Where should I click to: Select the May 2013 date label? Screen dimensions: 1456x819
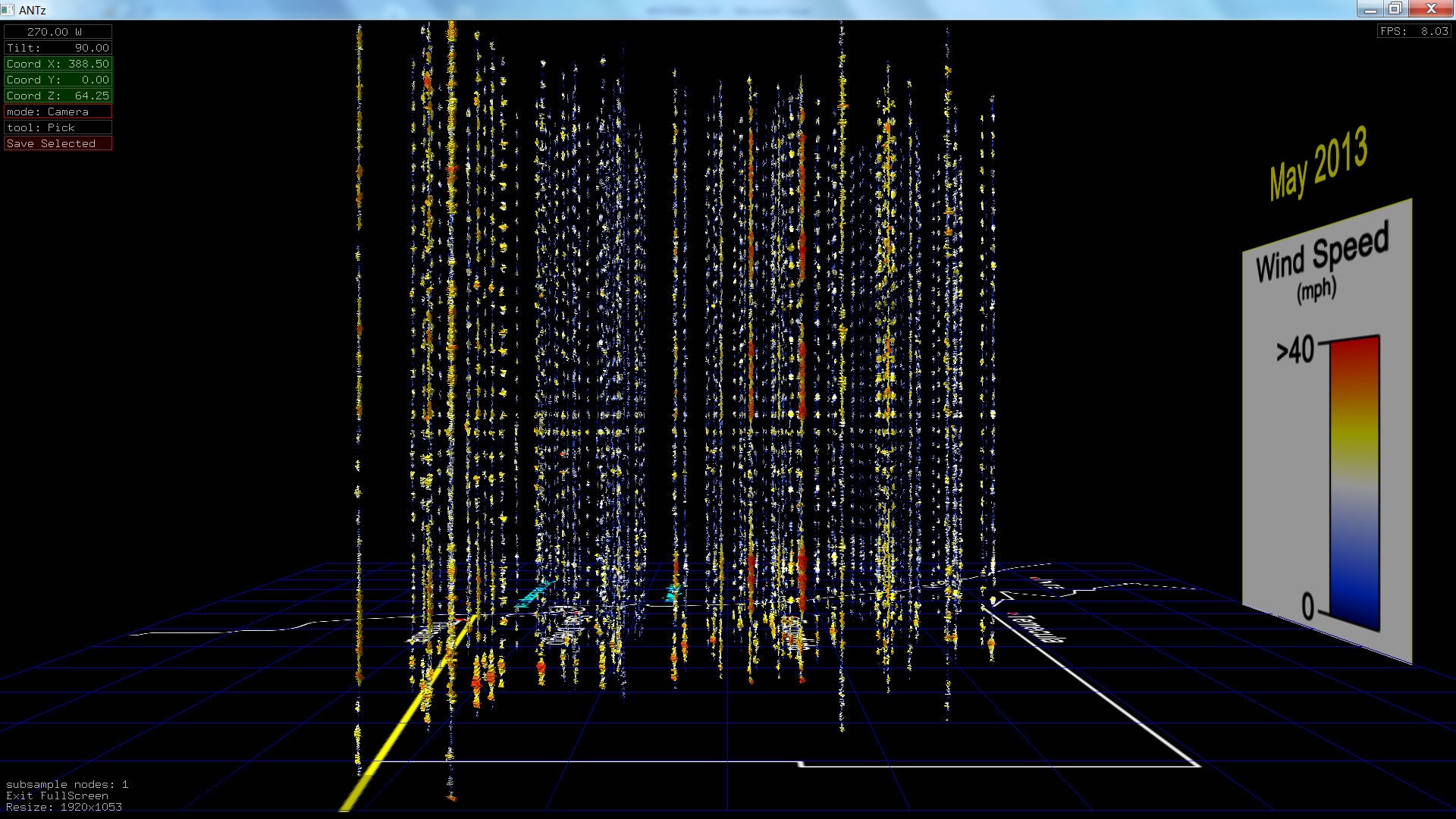click(x=1318, y=163)
